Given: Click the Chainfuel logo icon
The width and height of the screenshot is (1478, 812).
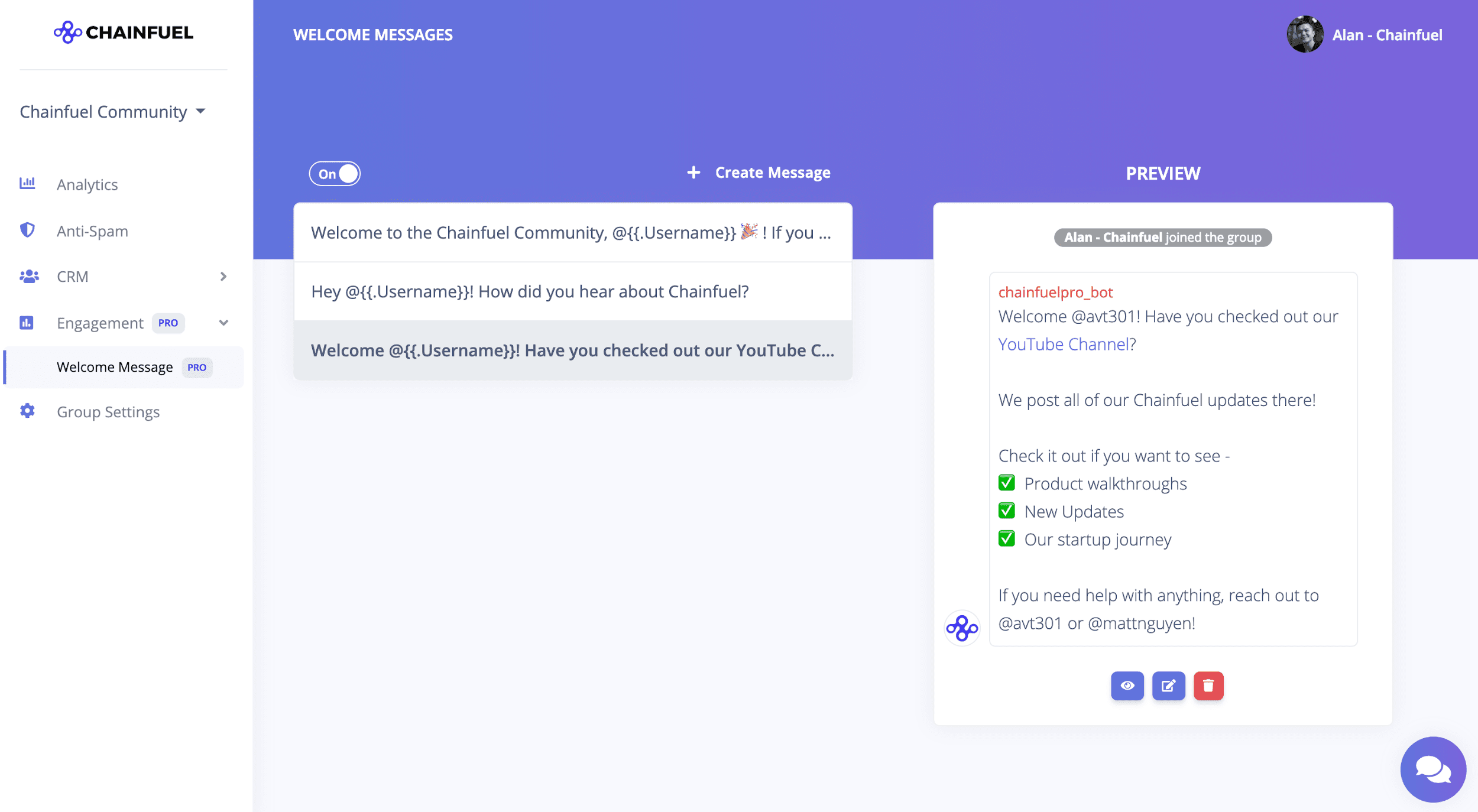Looking at the screenshot, I should pos(67,33).
